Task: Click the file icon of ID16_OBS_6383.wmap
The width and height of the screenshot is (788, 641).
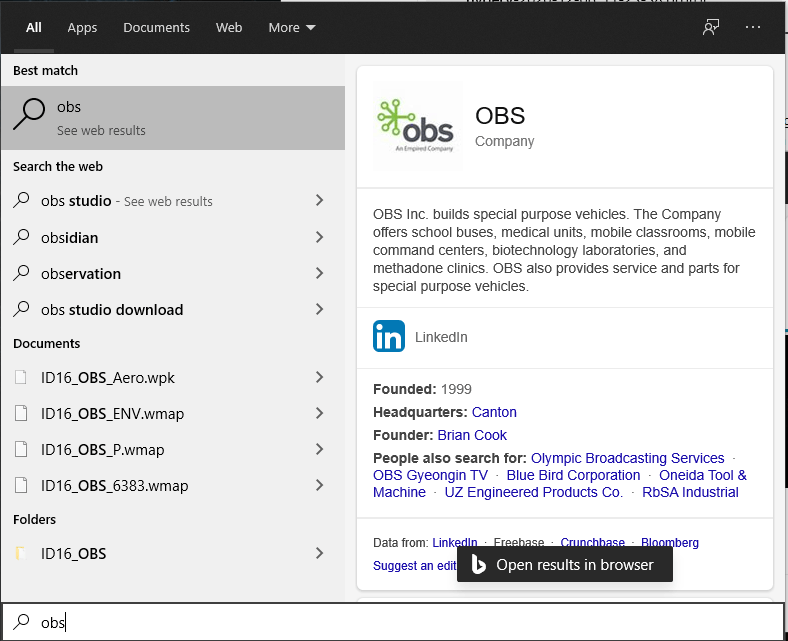Action: tap(21, 486)
